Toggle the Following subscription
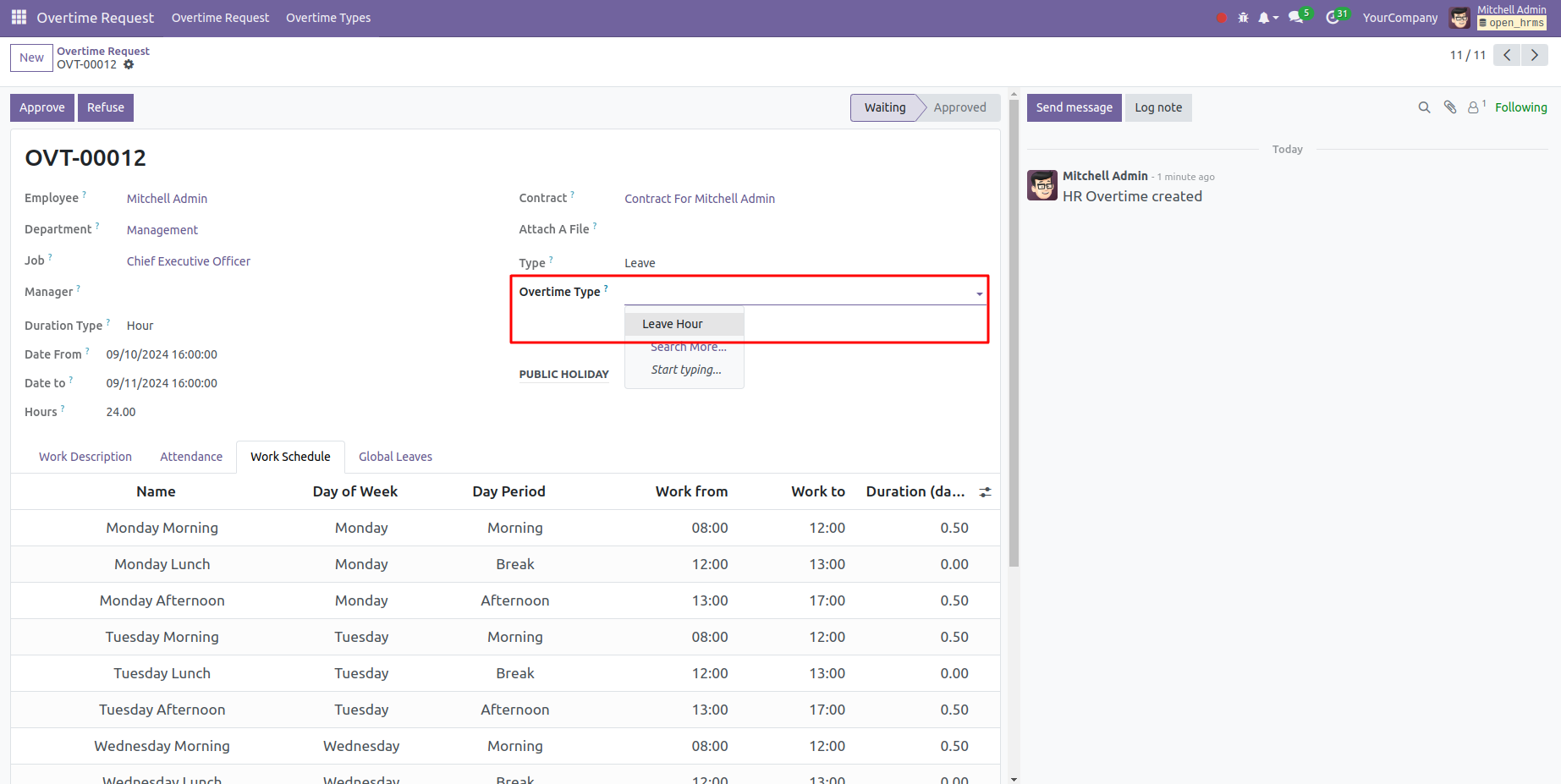 tap(1520, 107)
